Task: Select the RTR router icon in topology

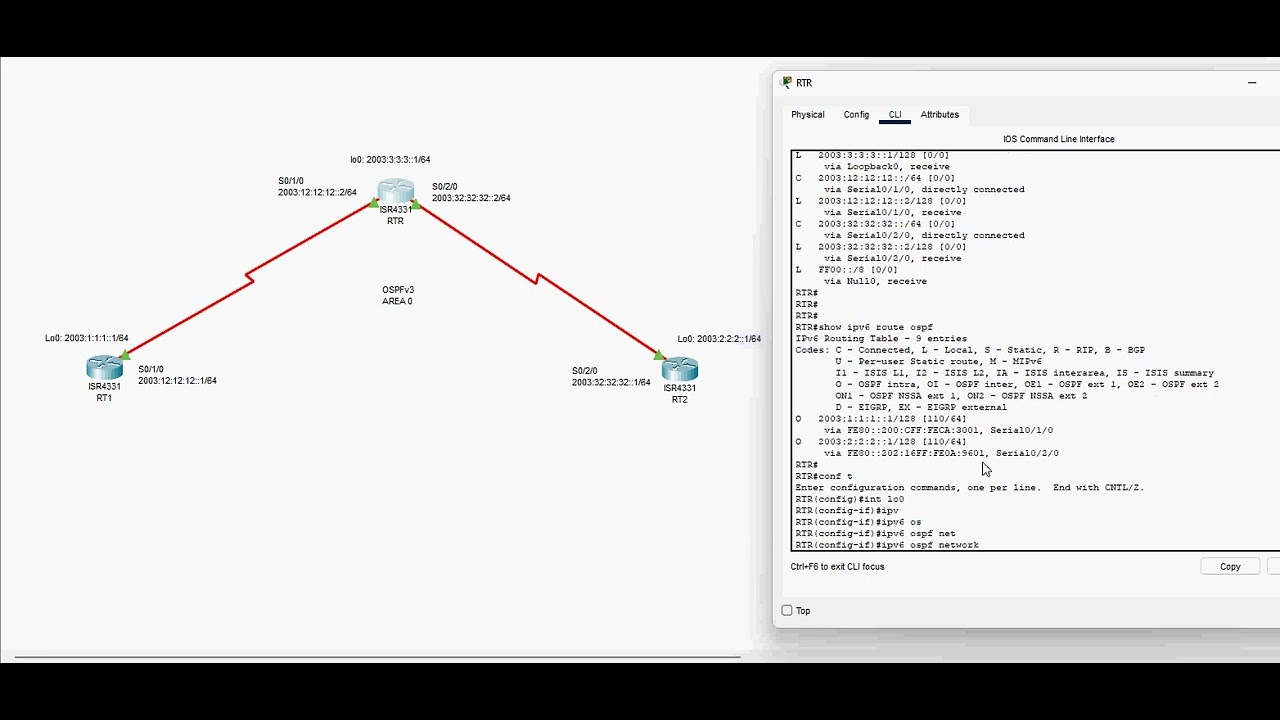Action: pos(396,191)
